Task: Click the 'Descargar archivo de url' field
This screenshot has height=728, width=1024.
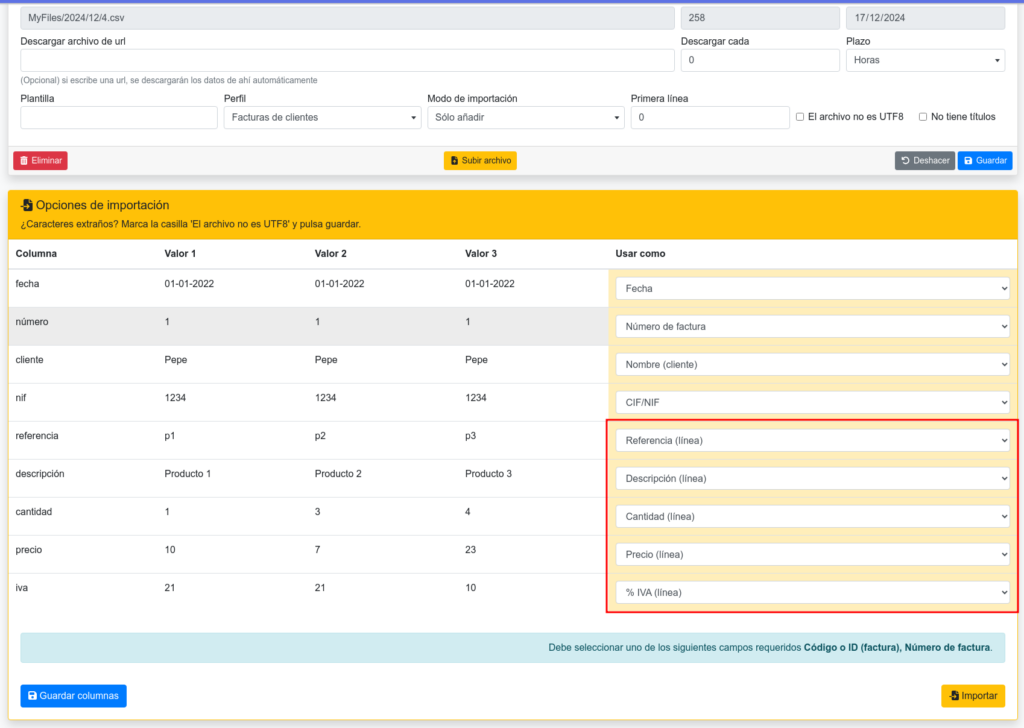Action: point(347,60)
